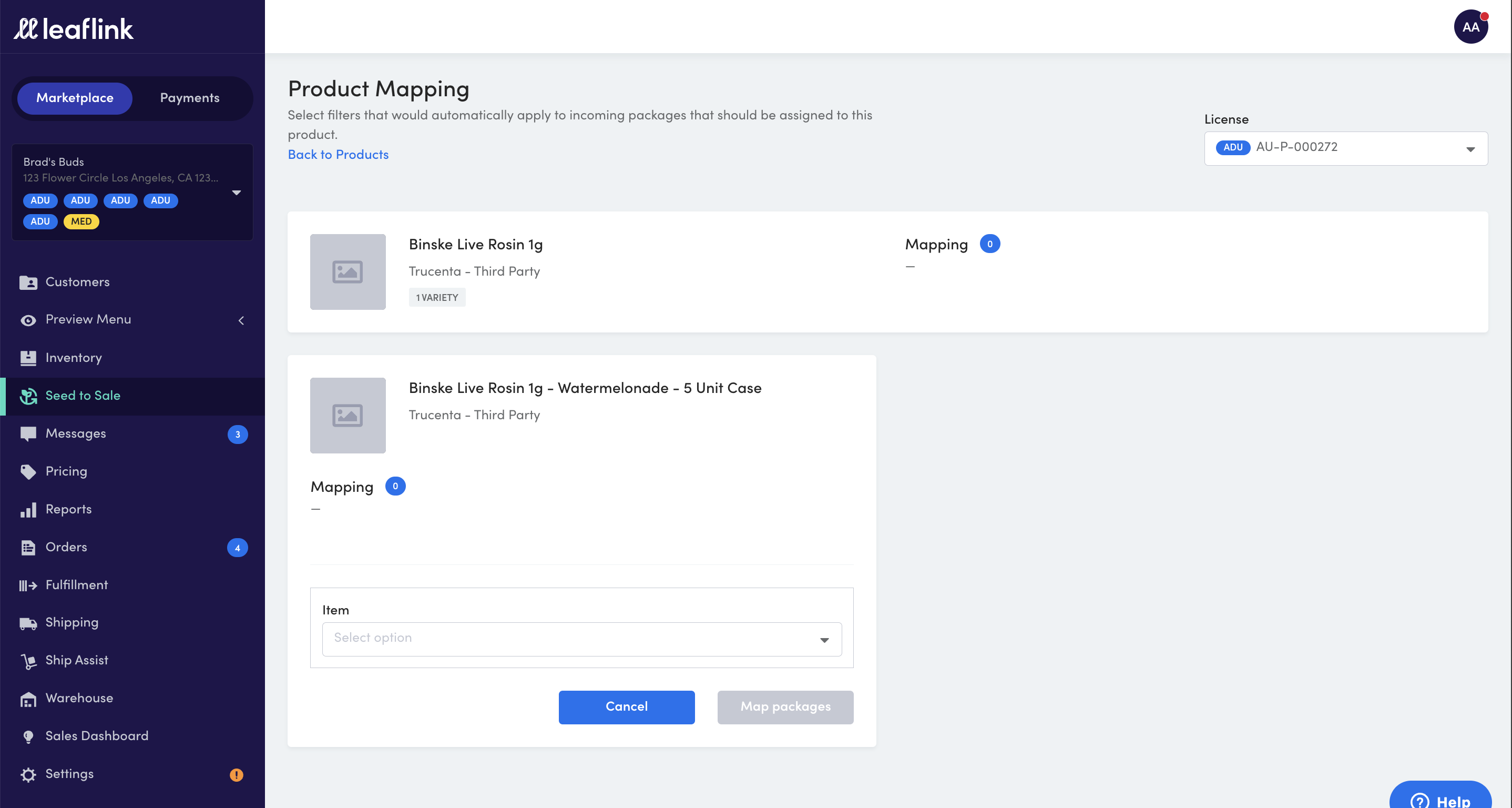The width and height of the screenshot is (1512, 808).
Task: Open the Pricing page
Action: pyautogui.click(x=132, y=471)
